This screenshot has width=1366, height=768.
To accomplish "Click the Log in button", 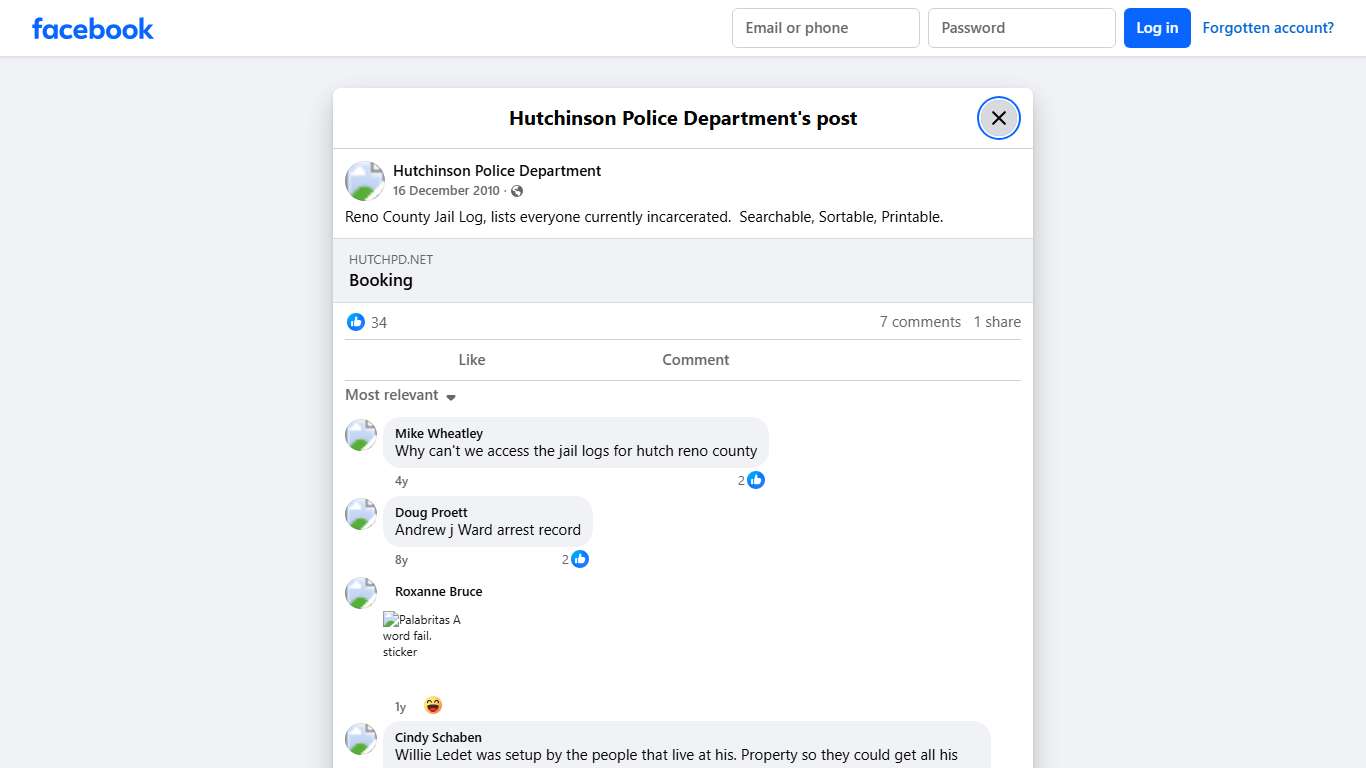I will click(x=1157, y=28).
